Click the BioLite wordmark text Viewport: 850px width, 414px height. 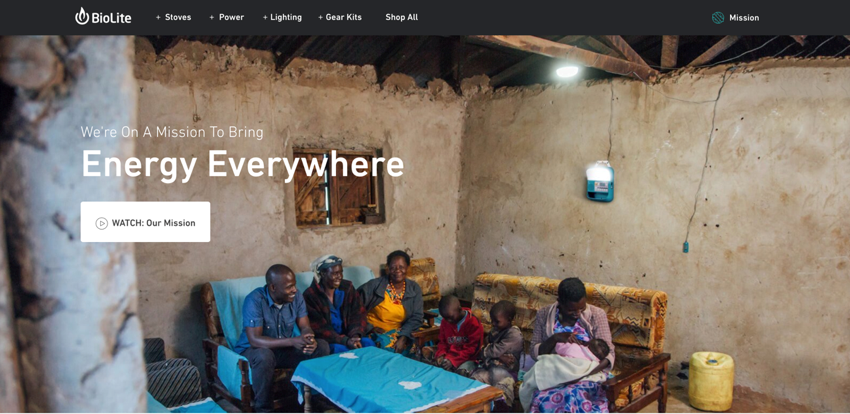pyautogui.click(x=112, y=18)
